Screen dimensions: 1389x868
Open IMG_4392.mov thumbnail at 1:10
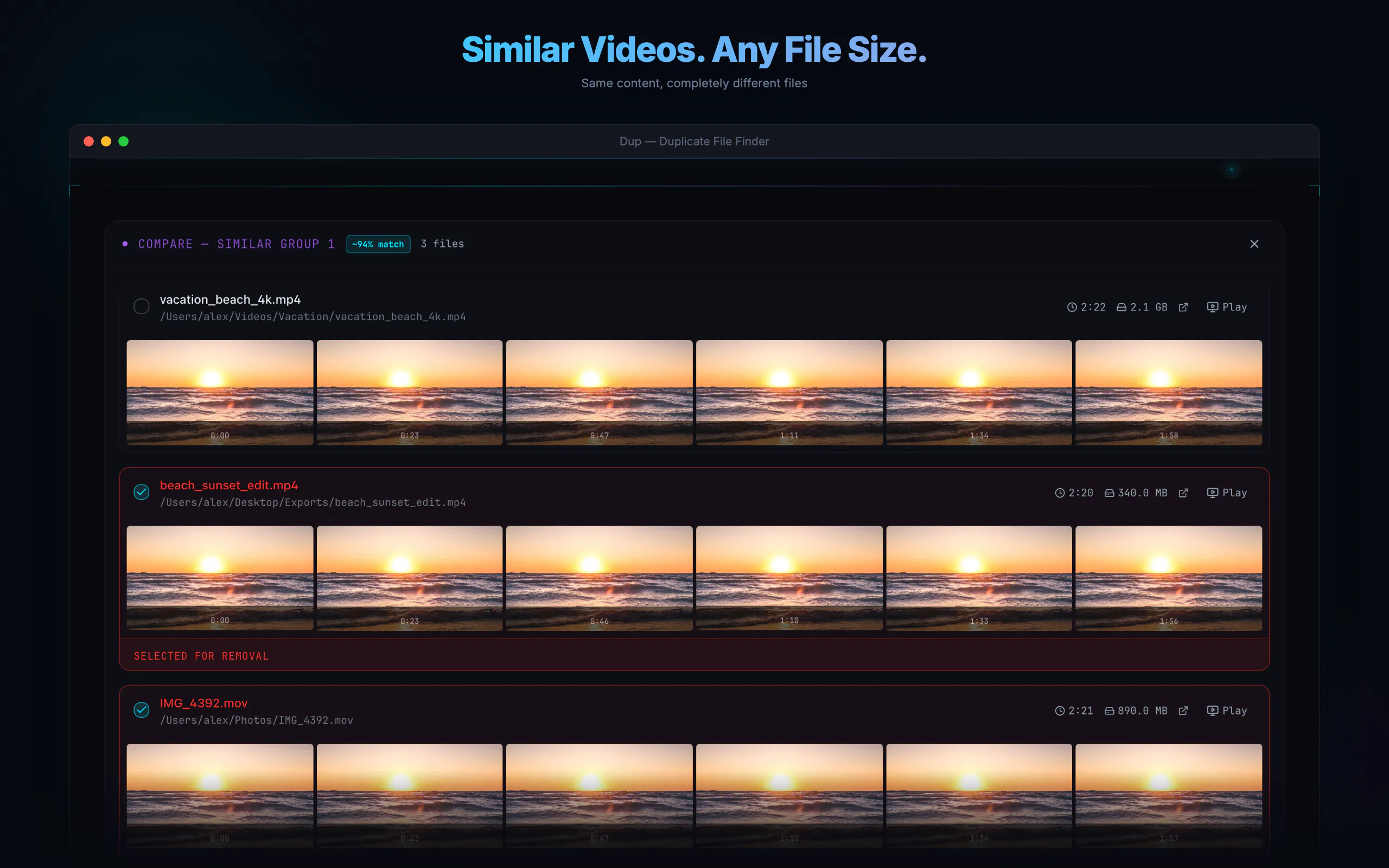[x=789, y=796]
